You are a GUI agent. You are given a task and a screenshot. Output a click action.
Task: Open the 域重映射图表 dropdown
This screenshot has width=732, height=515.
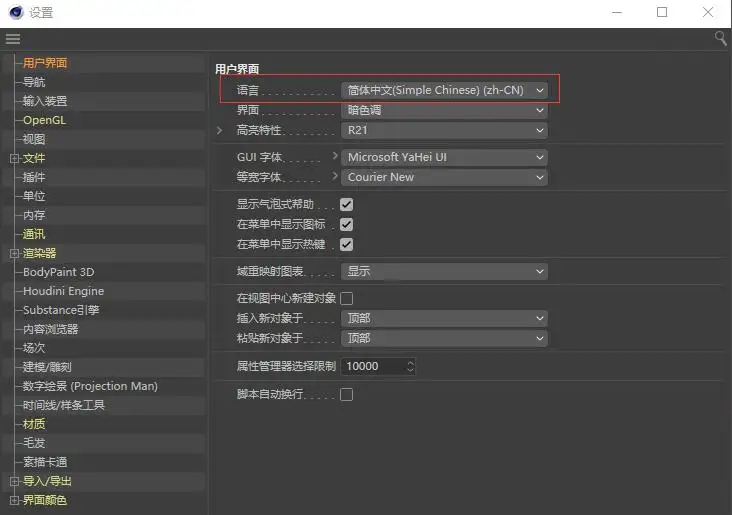(444, 271)
